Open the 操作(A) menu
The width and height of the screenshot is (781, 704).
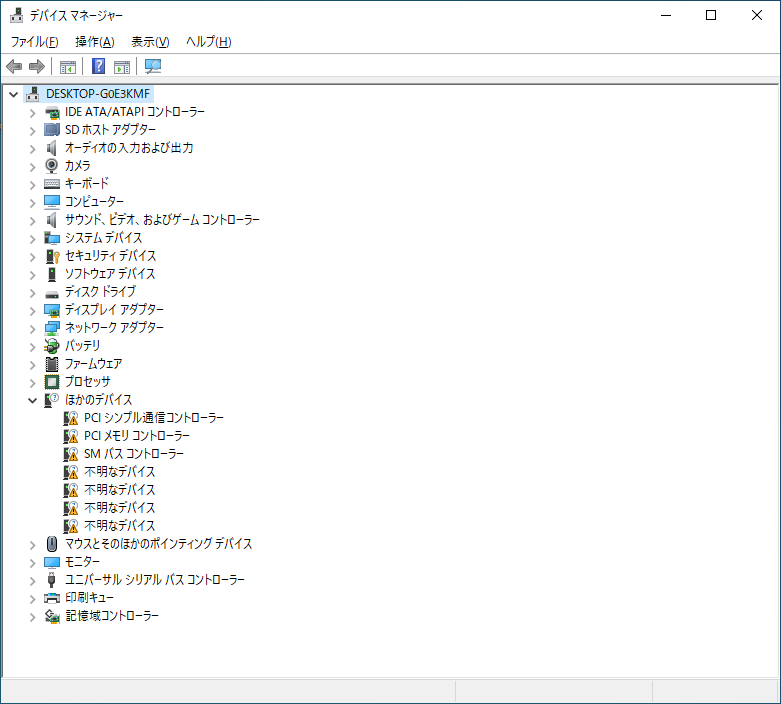(95, 42)
